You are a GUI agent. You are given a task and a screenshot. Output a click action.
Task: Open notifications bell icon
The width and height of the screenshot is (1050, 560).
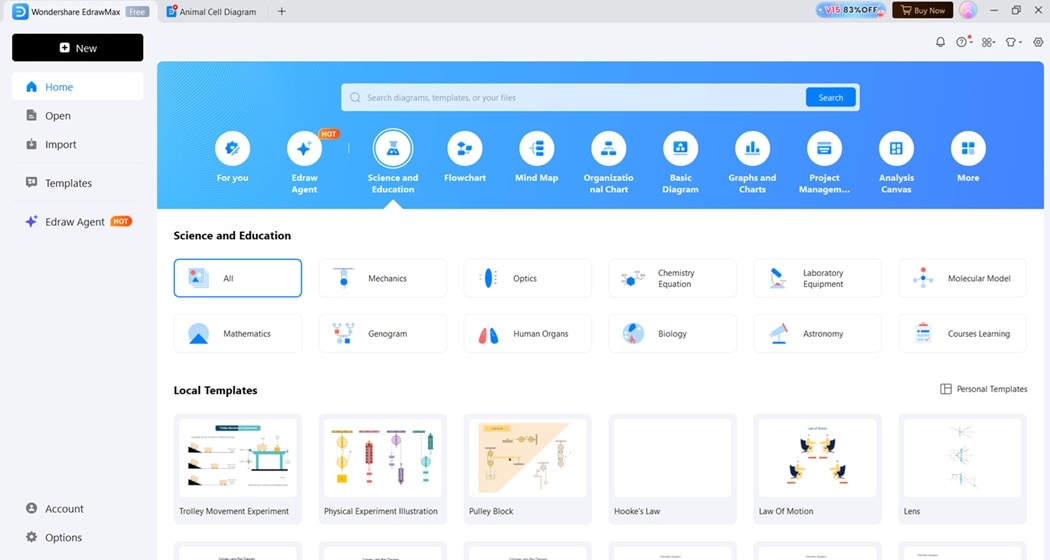click(x=940, y=42)
